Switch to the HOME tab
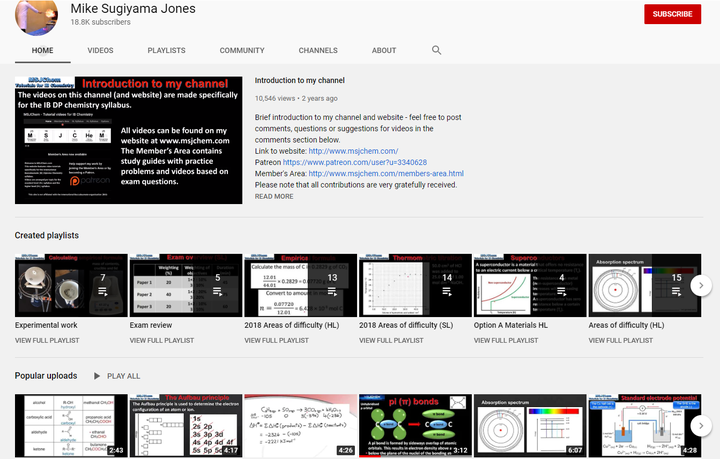Image resolution: width=720 pixels, height=459 pixels. [42, 50]
